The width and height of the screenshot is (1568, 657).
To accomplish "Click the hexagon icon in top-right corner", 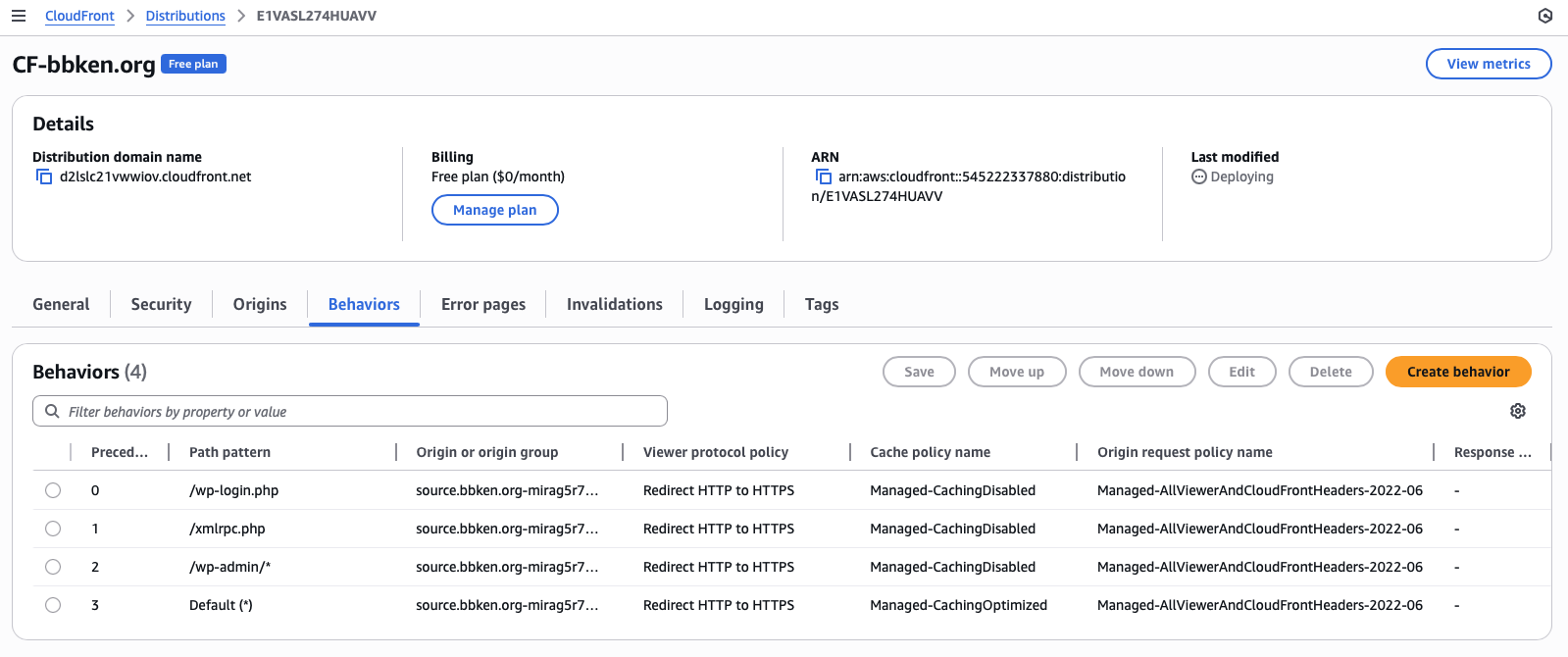I will point(1544,16).
